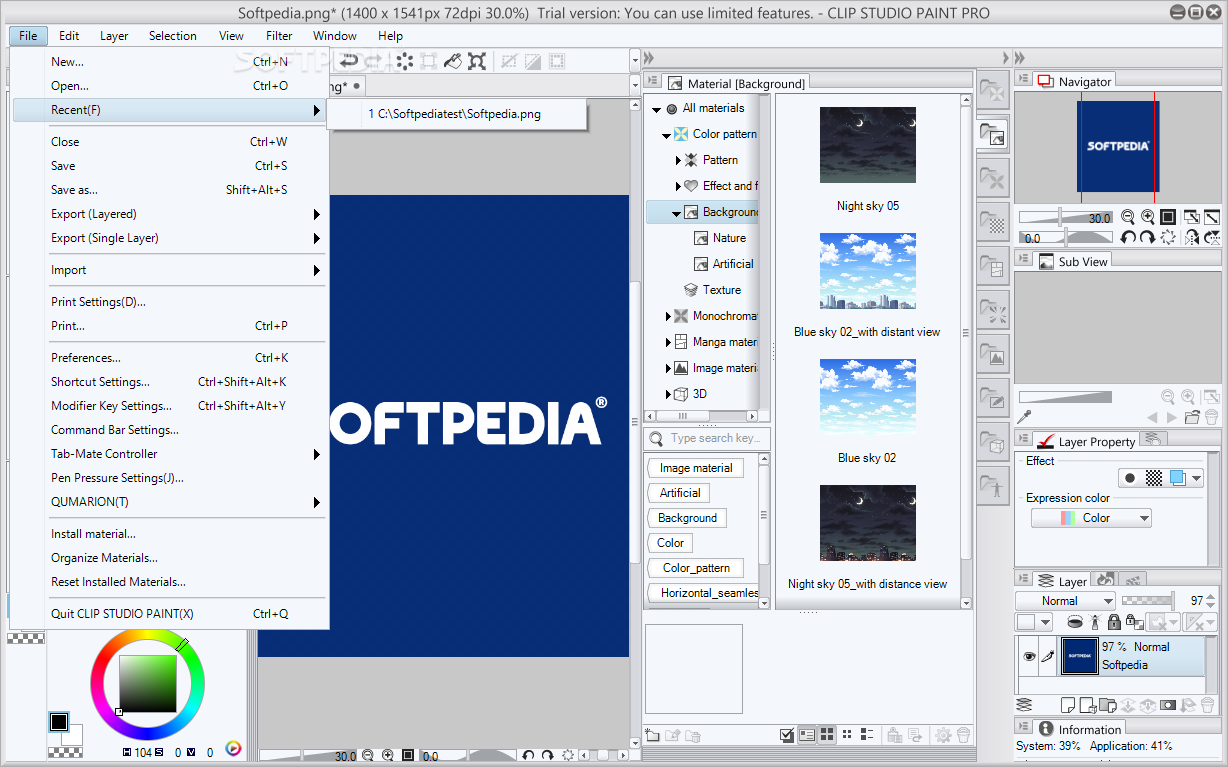
Task: Expand the Monochromatic pattern node
Action: coord(668,316)
